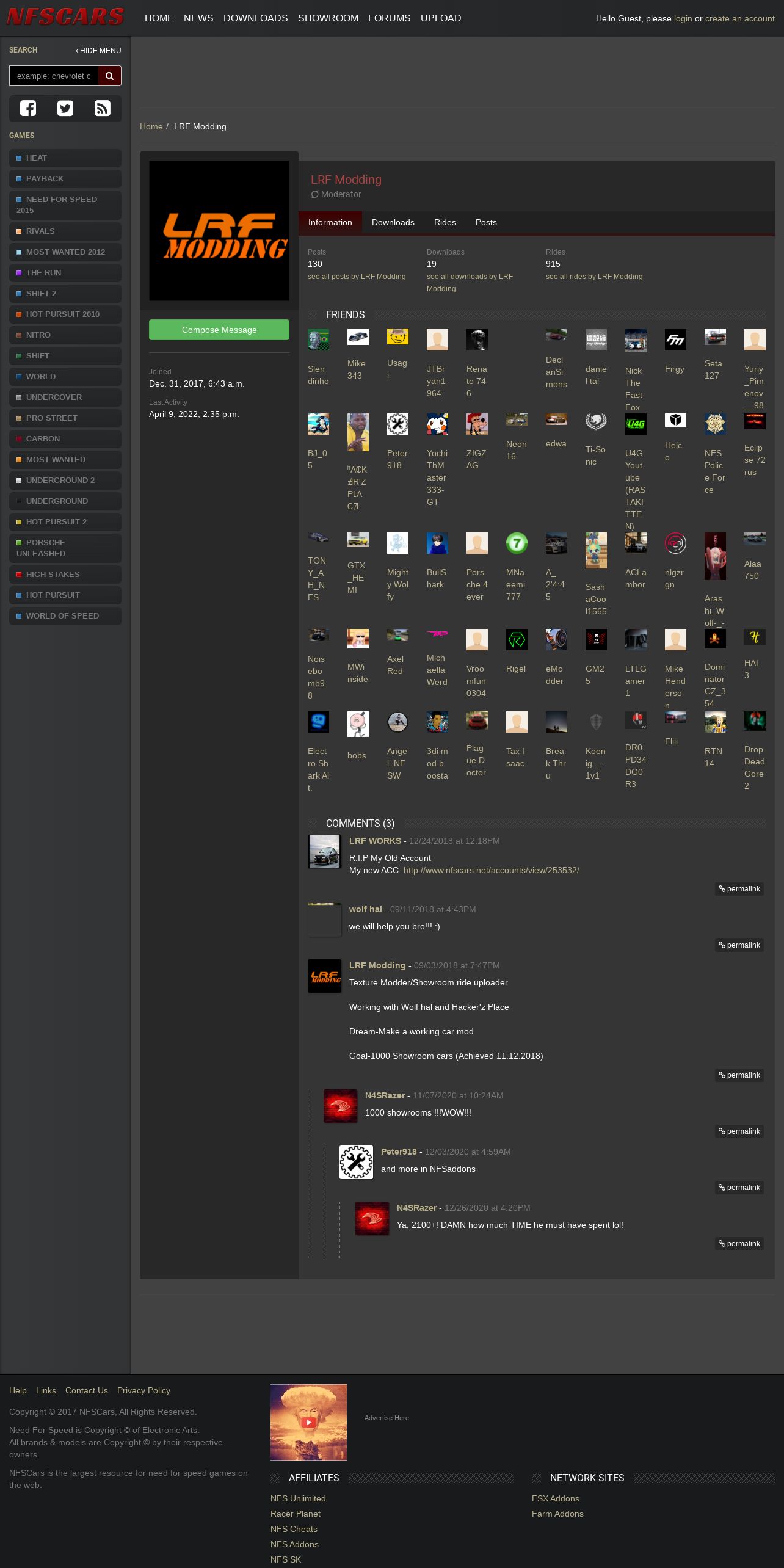Image resolution: width=784 pixels, height=1568 pixels.
Task: Open Forums in top navigation
Action: pos(390,18)
